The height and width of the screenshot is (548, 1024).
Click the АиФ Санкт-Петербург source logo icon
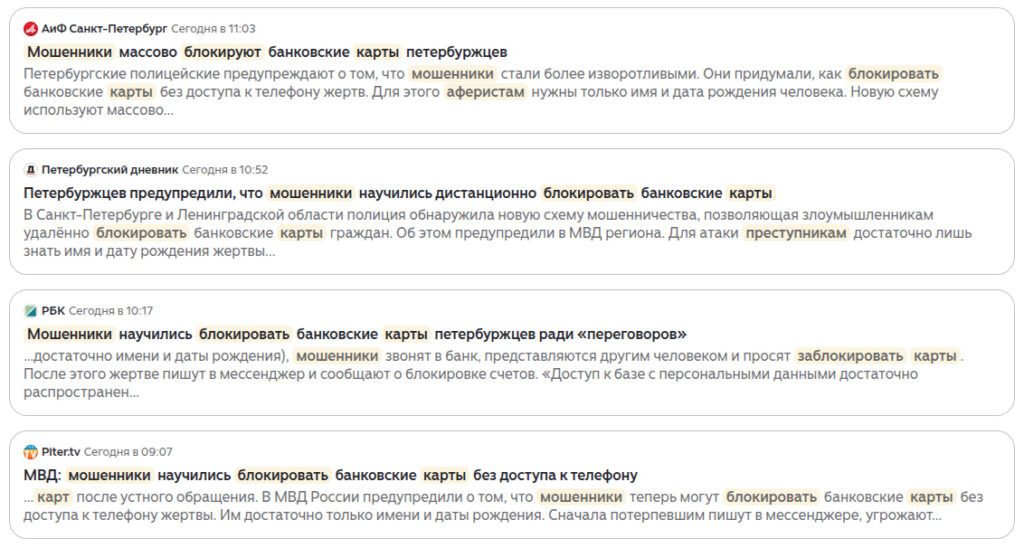pos(30,29)
